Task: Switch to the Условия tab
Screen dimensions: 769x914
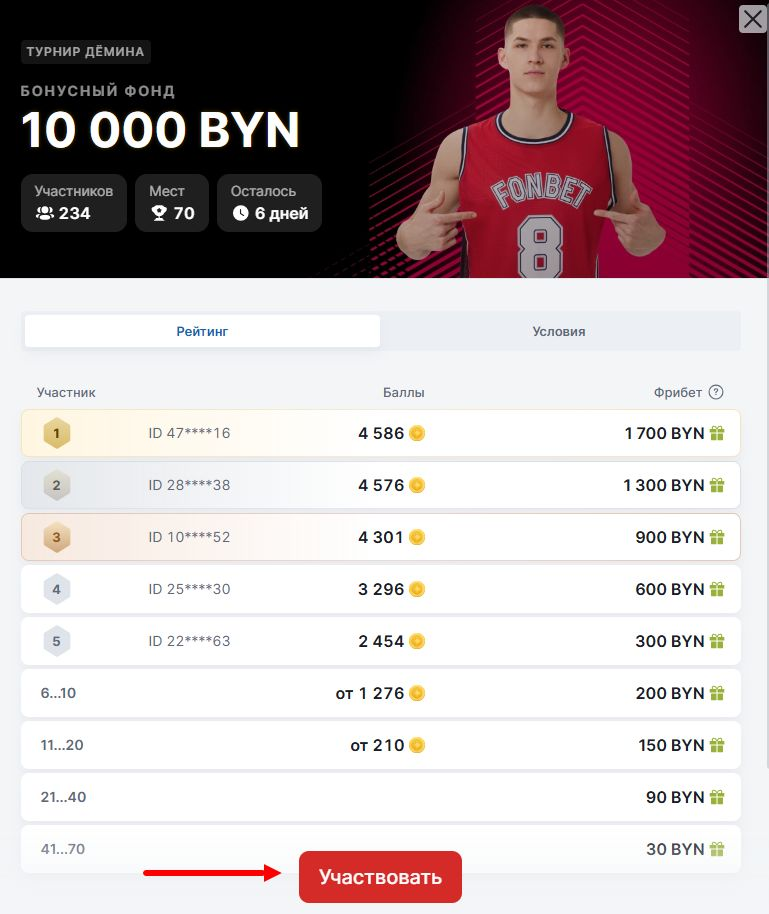Action: point(559,331)
